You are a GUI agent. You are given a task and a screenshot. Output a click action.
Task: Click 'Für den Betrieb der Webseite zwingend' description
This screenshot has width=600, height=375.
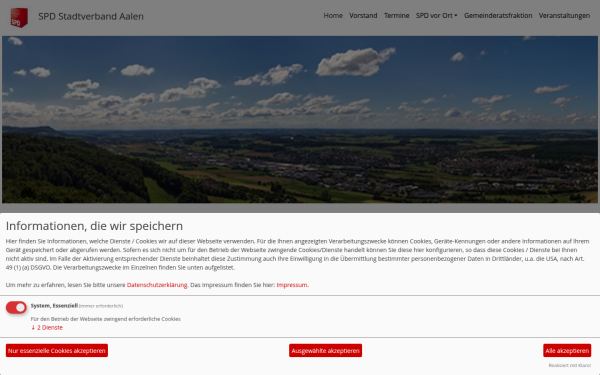pos(106,319)
